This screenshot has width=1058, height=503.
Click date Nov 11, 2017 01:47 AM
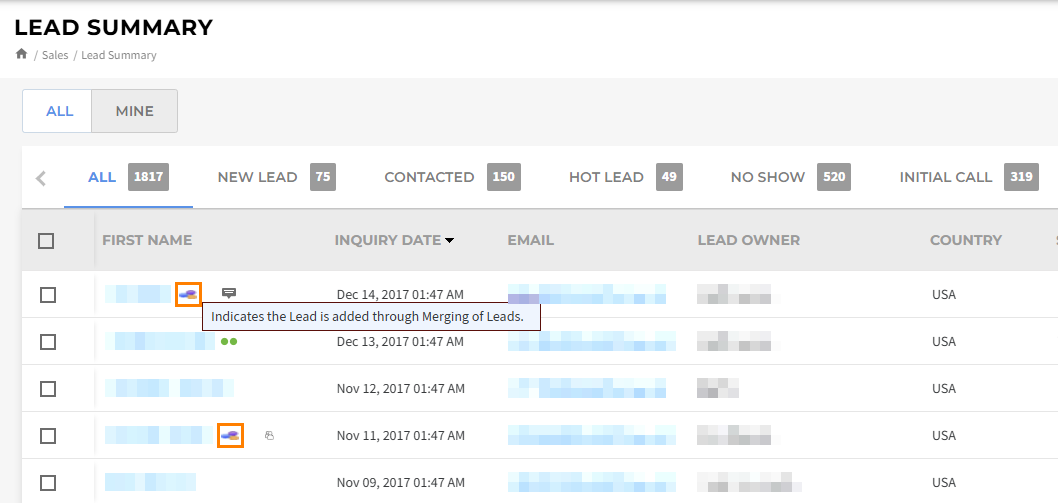coord(400,435)
